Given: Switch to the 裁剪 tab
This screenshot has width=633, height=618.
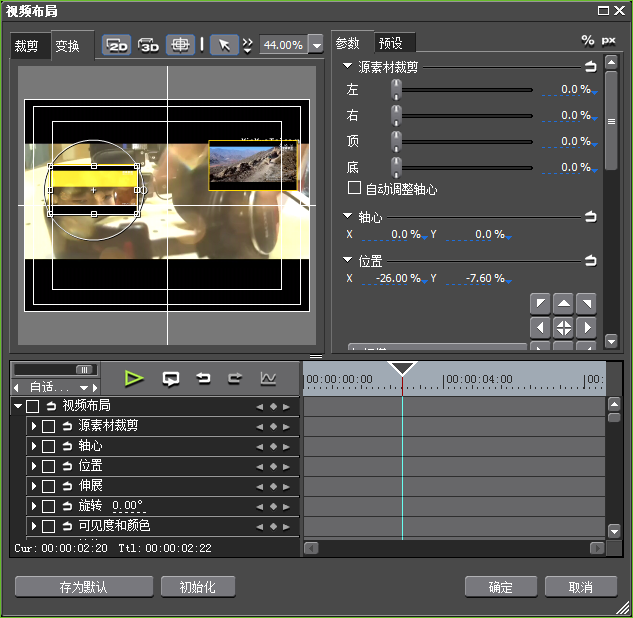Looking at the screenshot, I should [x=27, y=47].
